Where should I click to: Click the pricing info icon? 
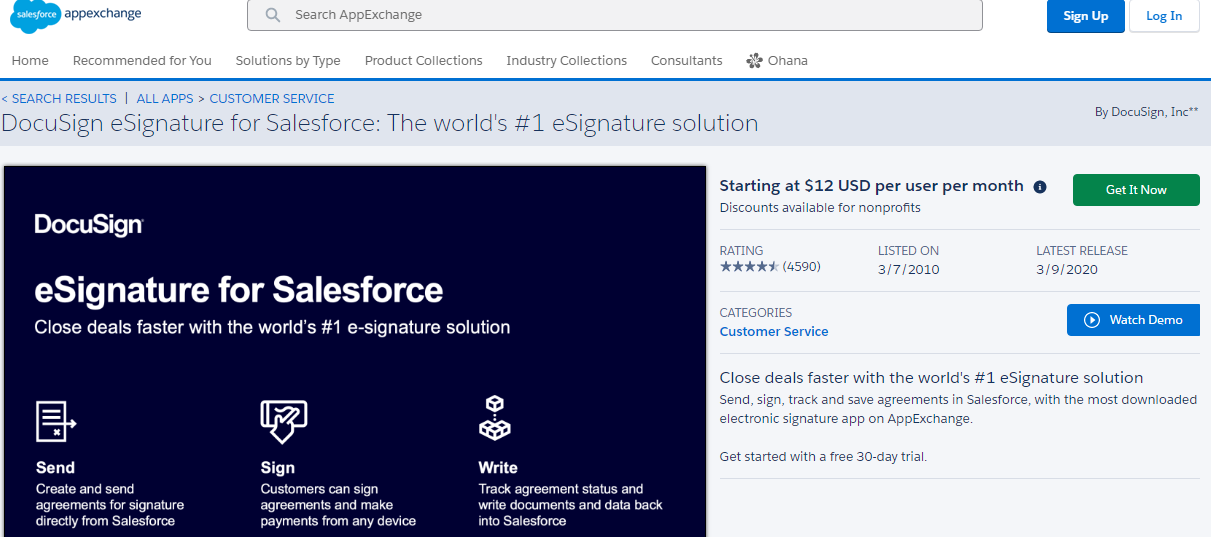click(x=1040, y=187)
